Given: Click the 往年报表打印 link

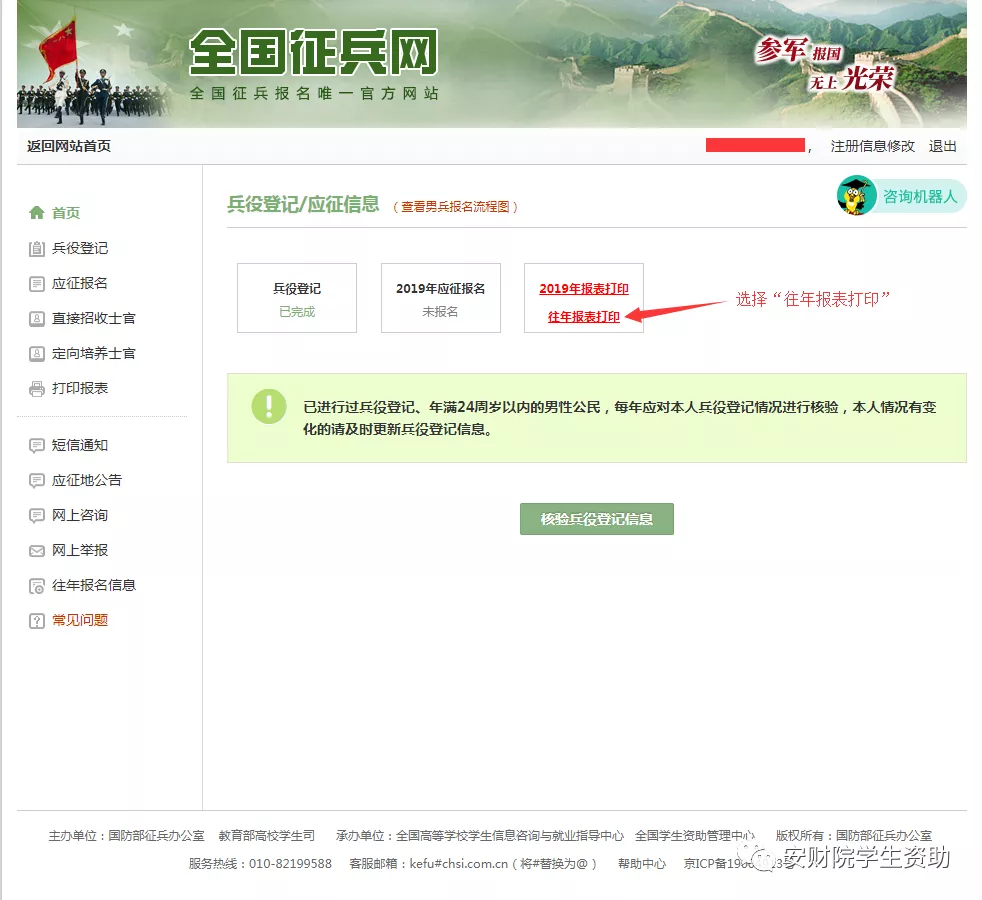Looking at the screenshot, I should click(583, 317).
